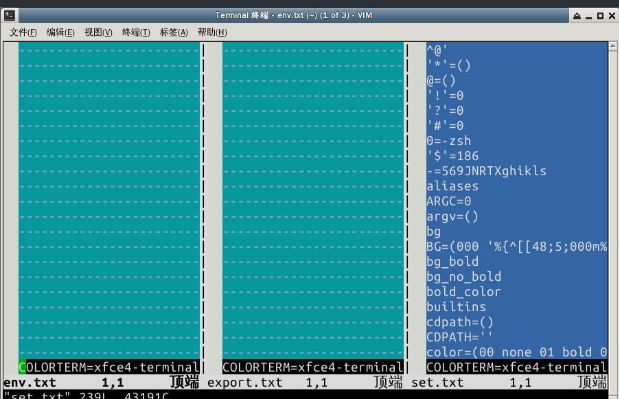The image size is (619, 399).
Task: Click the '!'=0 line
Action: click(x=445, y=96)
